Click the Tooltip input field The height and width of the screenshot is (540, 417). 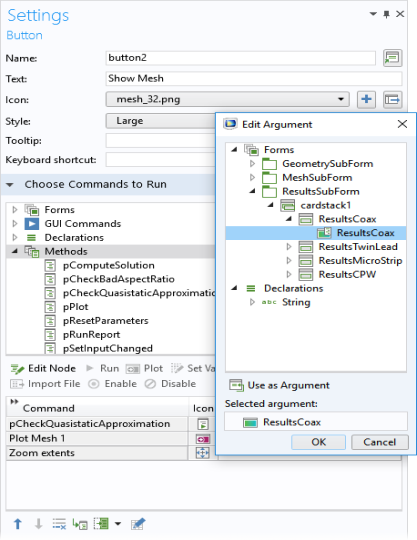160,141
